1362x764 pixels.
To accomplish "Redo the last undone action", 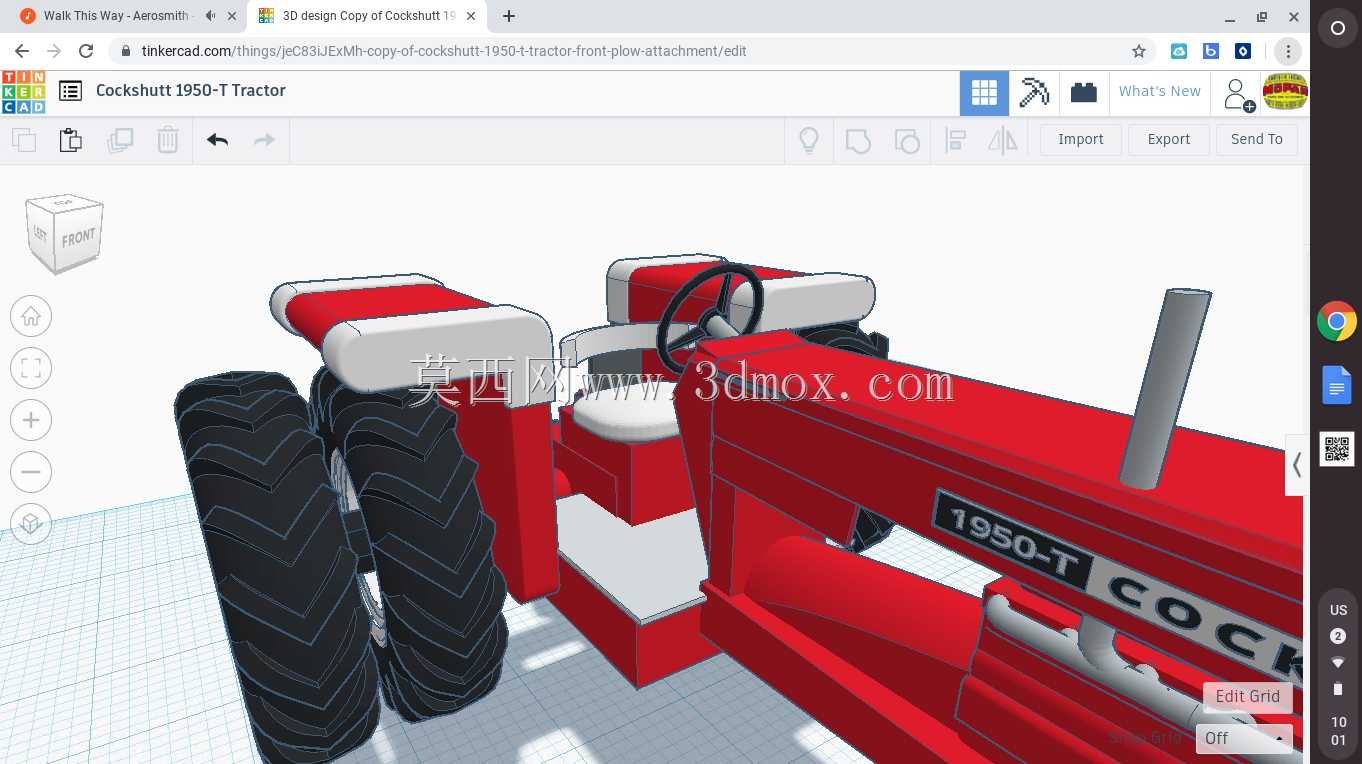I will click(264, 140).
